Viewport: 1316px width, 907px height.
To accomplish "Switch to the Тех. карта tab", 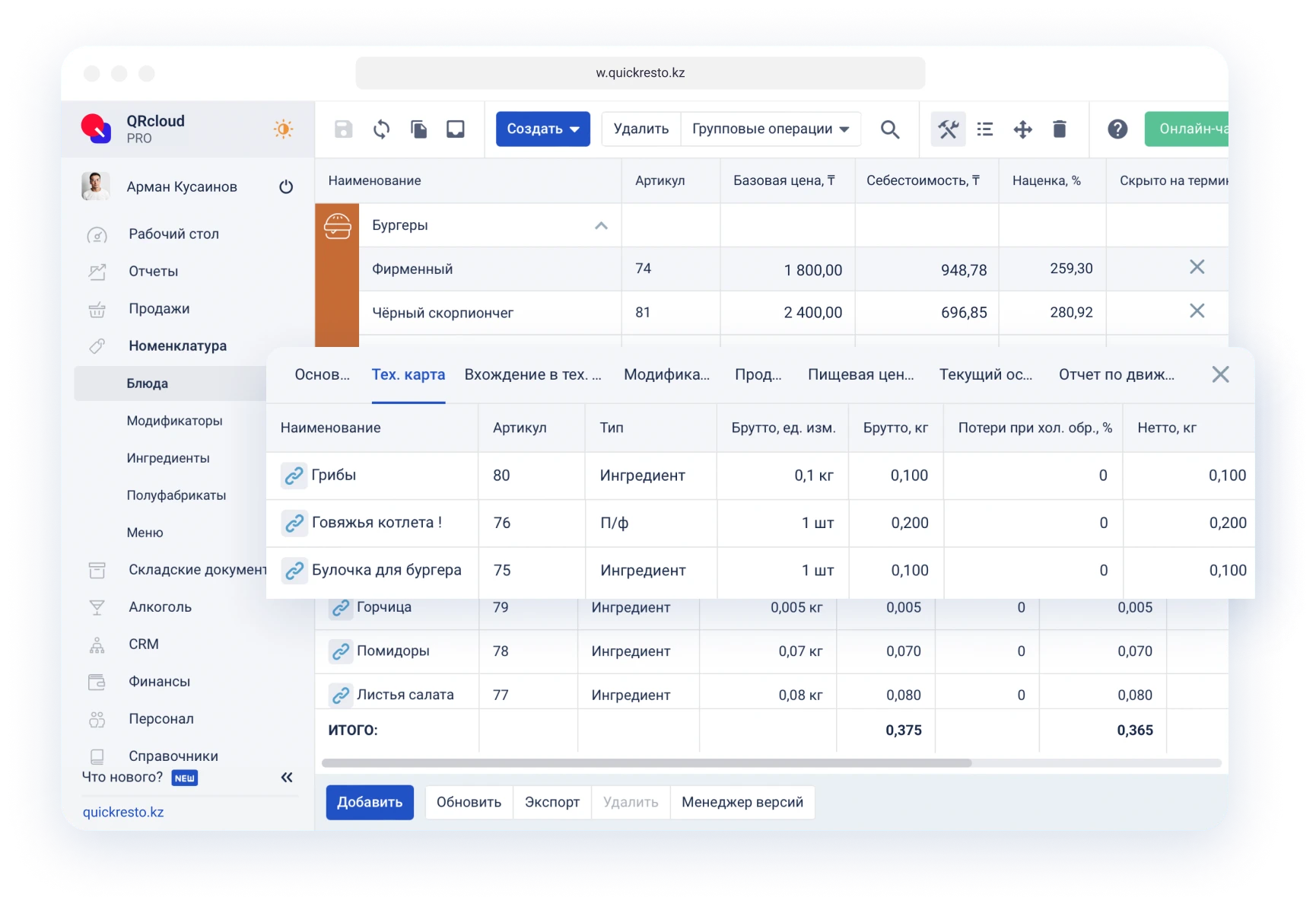I will pyautogui.click(x=408, y=374).
